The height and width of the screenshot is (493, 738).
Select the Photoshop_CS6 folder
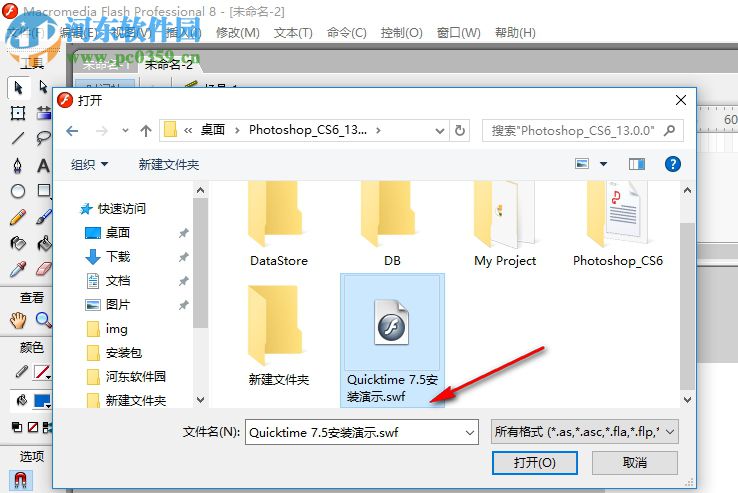[618, 225]
